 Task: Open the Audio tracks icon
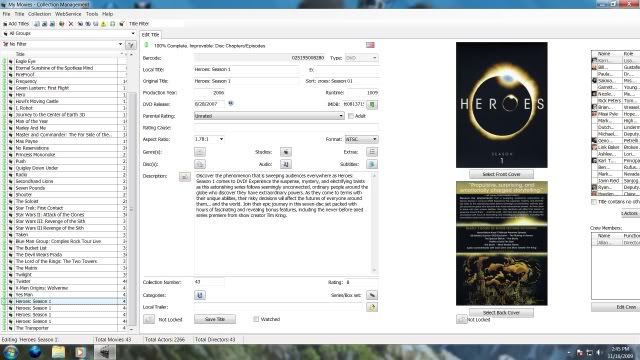coord(286,164)
